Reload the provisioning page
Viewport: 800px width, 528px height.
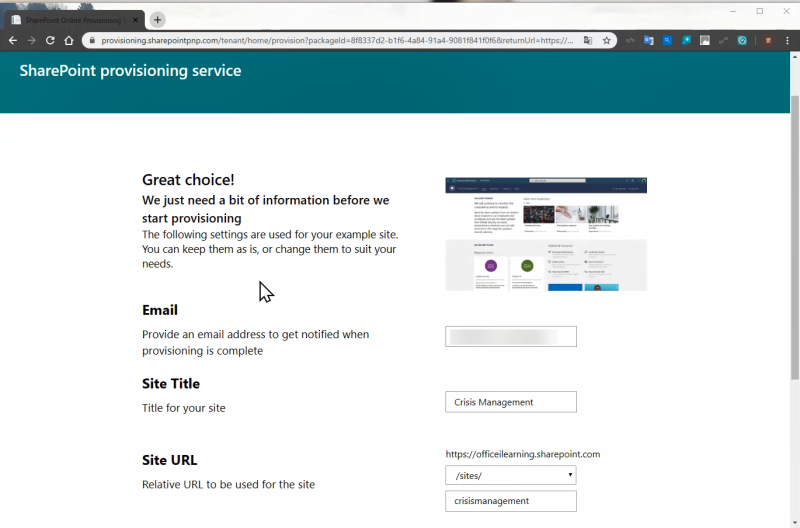pyautogui.click(x=50, y=40)
